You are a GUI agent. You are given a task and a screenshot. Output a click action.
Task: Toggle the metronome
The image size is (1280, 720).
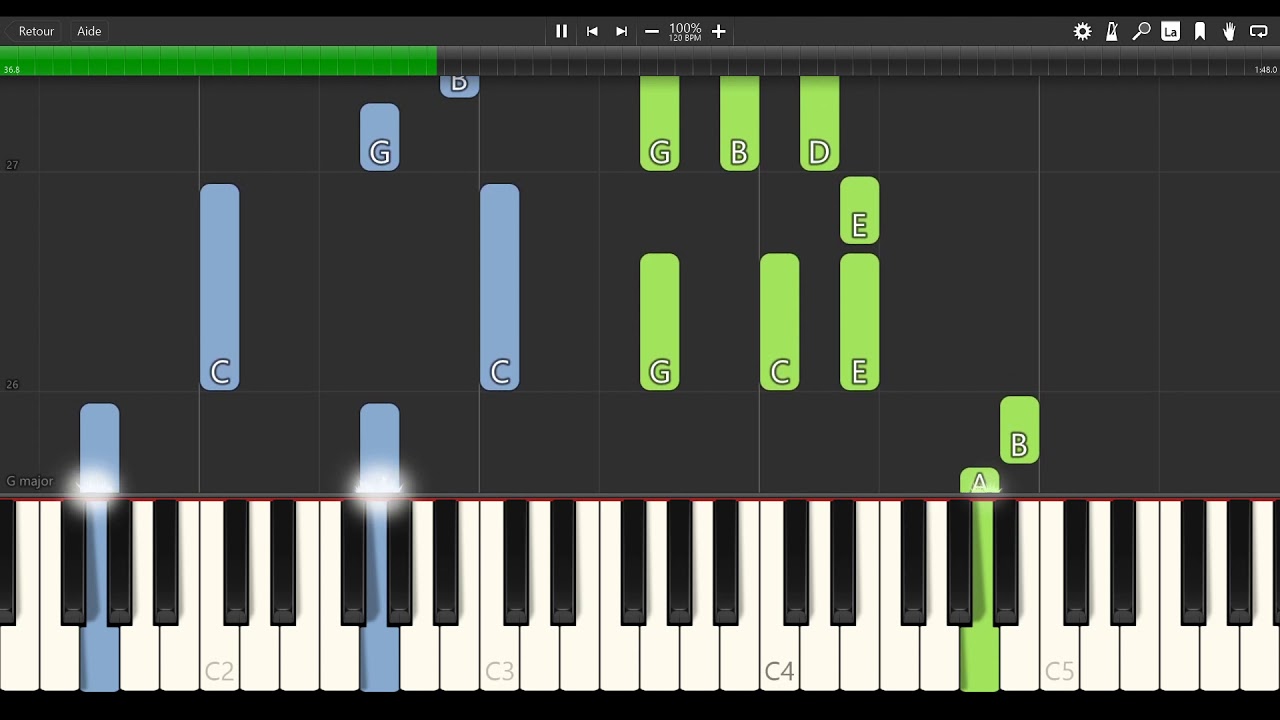1112,31
